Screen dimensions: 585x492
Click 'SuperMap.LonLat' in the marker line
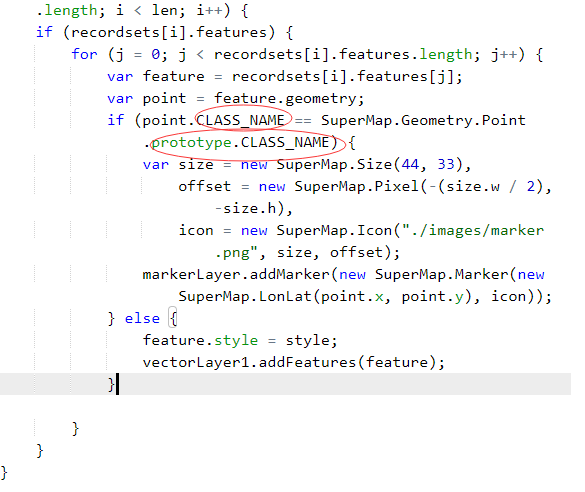click(x=245, y=297)
